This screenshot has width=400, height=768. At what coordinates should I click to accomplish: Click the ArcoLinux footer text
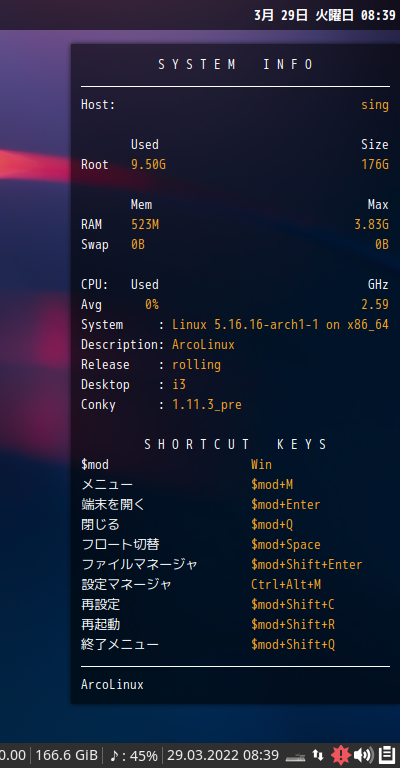[x=112, y=685]
